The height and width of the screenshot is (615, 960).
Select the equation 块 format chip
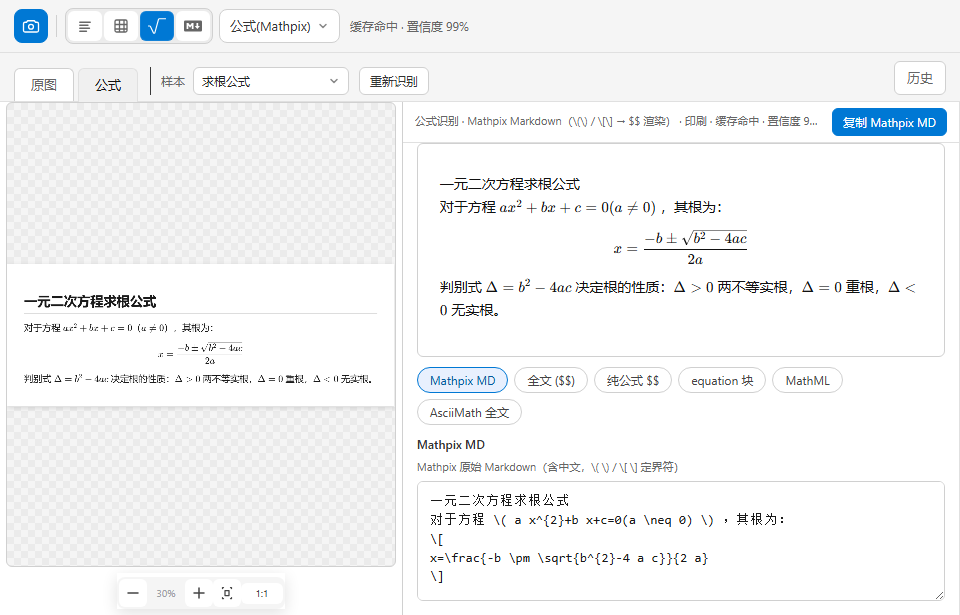722,380
